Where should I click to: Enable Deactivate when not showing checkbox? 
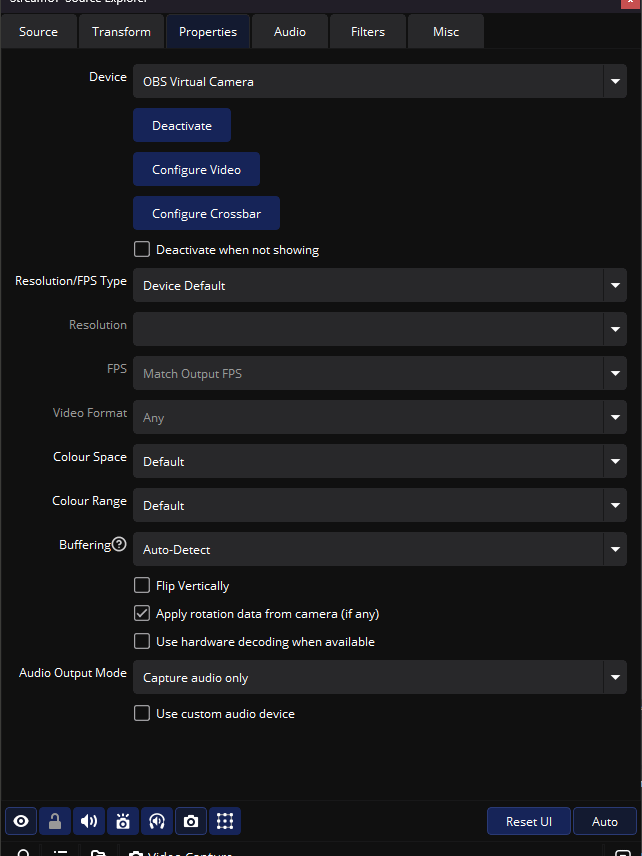point(142,249)
